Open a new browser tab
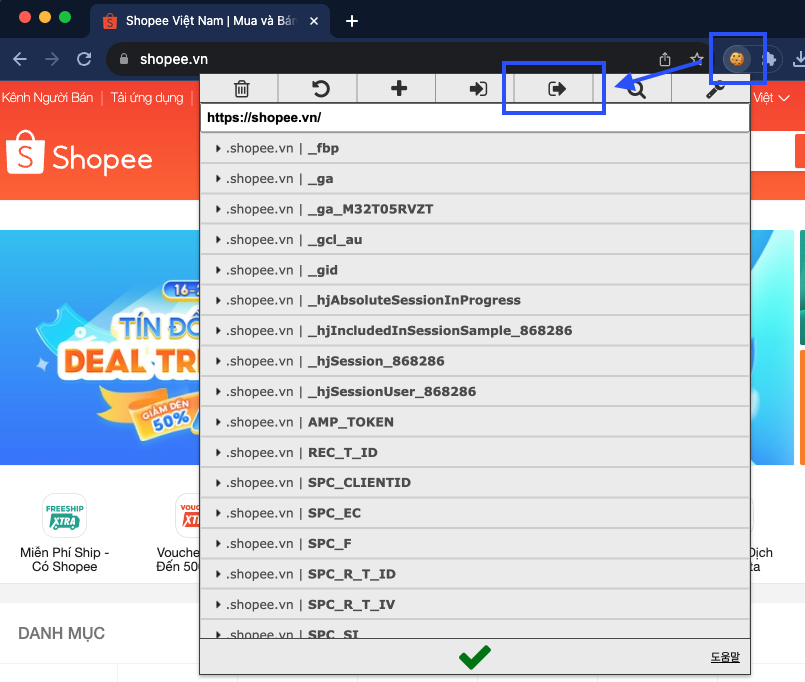The image size is (805, 682). point(352,21)
